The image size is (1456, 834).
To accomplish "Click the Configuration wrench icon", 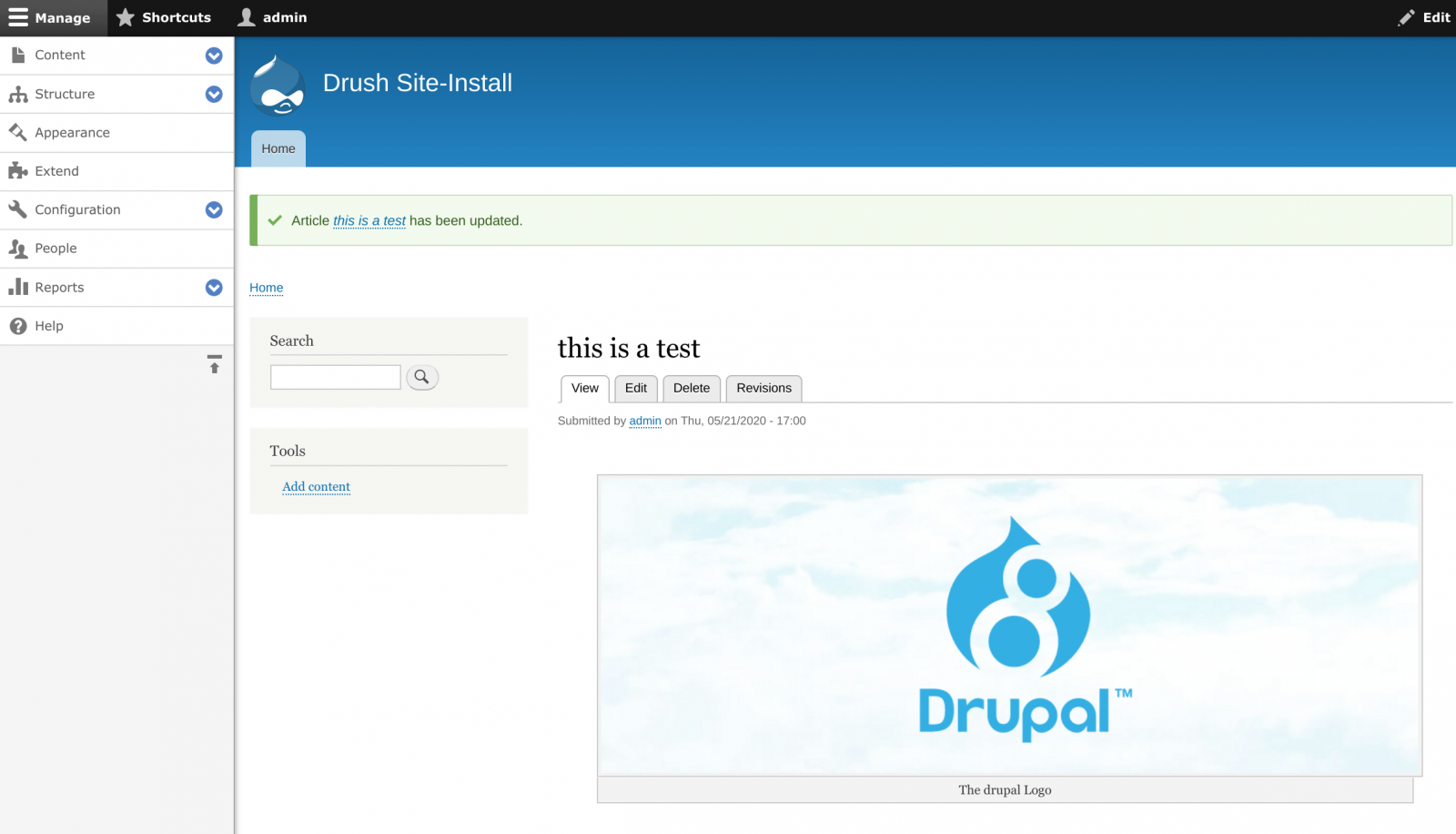I will [x=18, y=209].
